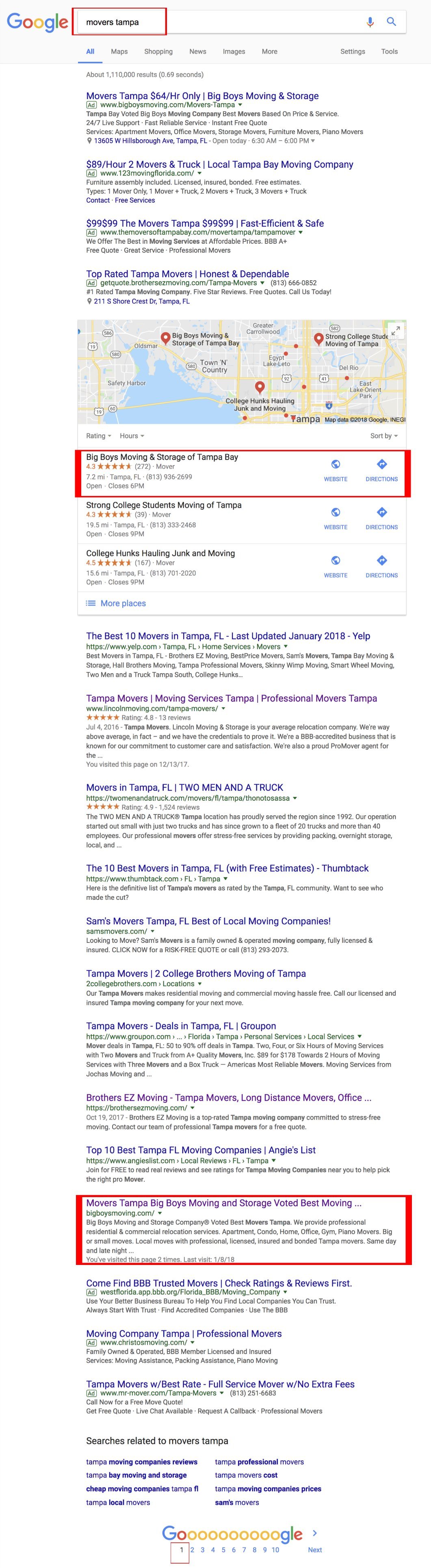Click the list icon beside More places
The width and height of the screenshot is (431, 1568).
click(x=91, y=603)
